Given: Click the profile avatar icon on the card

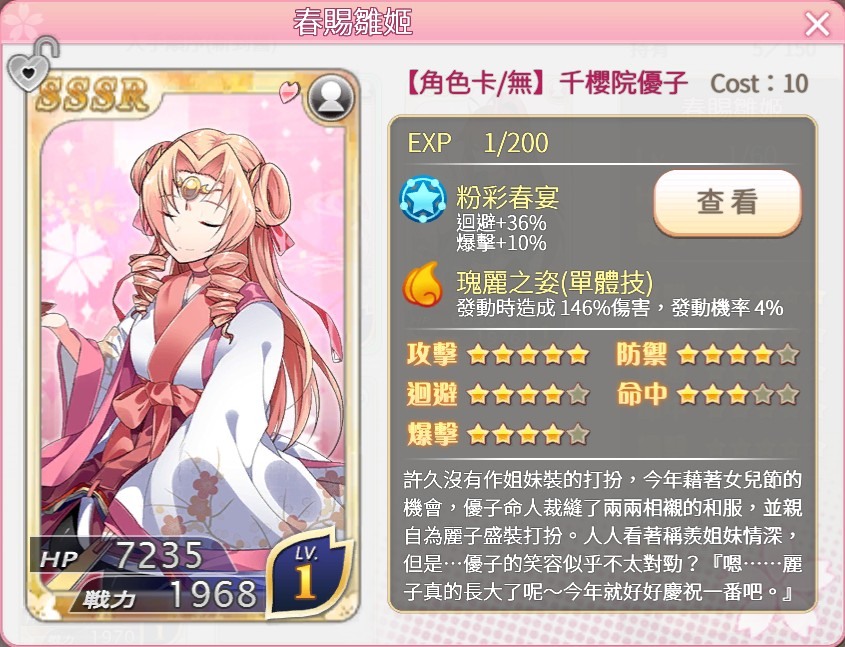Looking at the screenshot, I should point(331,98).
